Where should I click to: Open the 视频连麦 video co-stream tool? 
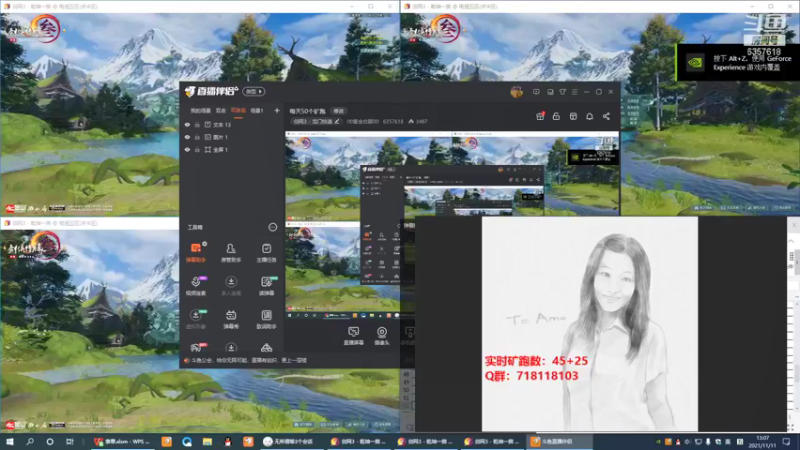195,286
